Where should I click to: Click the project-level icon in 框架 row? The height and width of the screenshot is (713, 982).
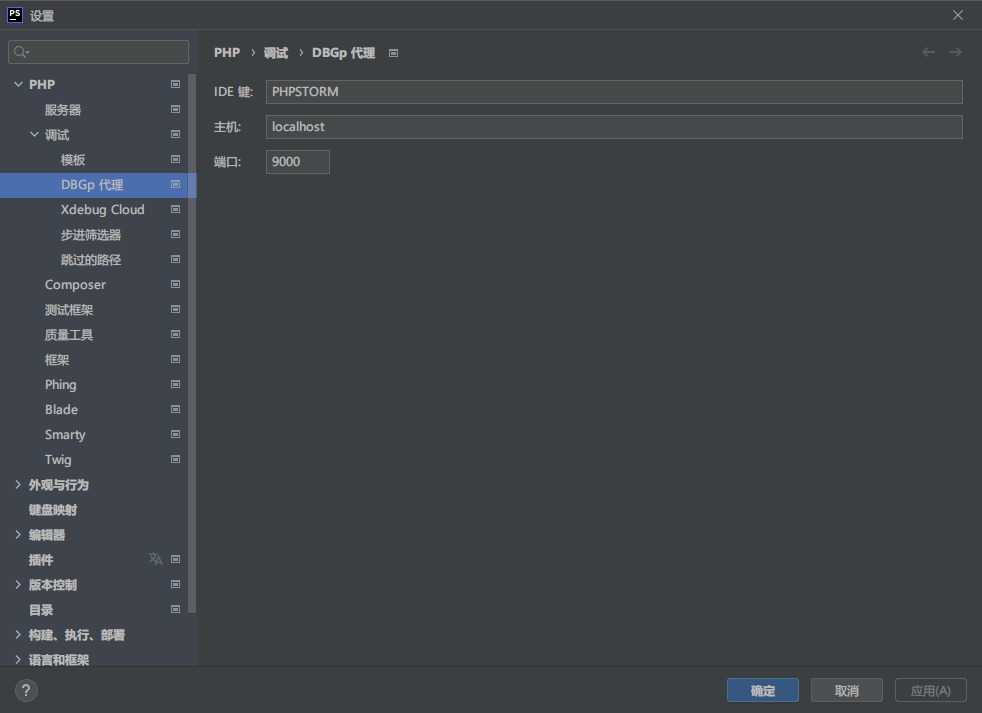pos(175,360)
